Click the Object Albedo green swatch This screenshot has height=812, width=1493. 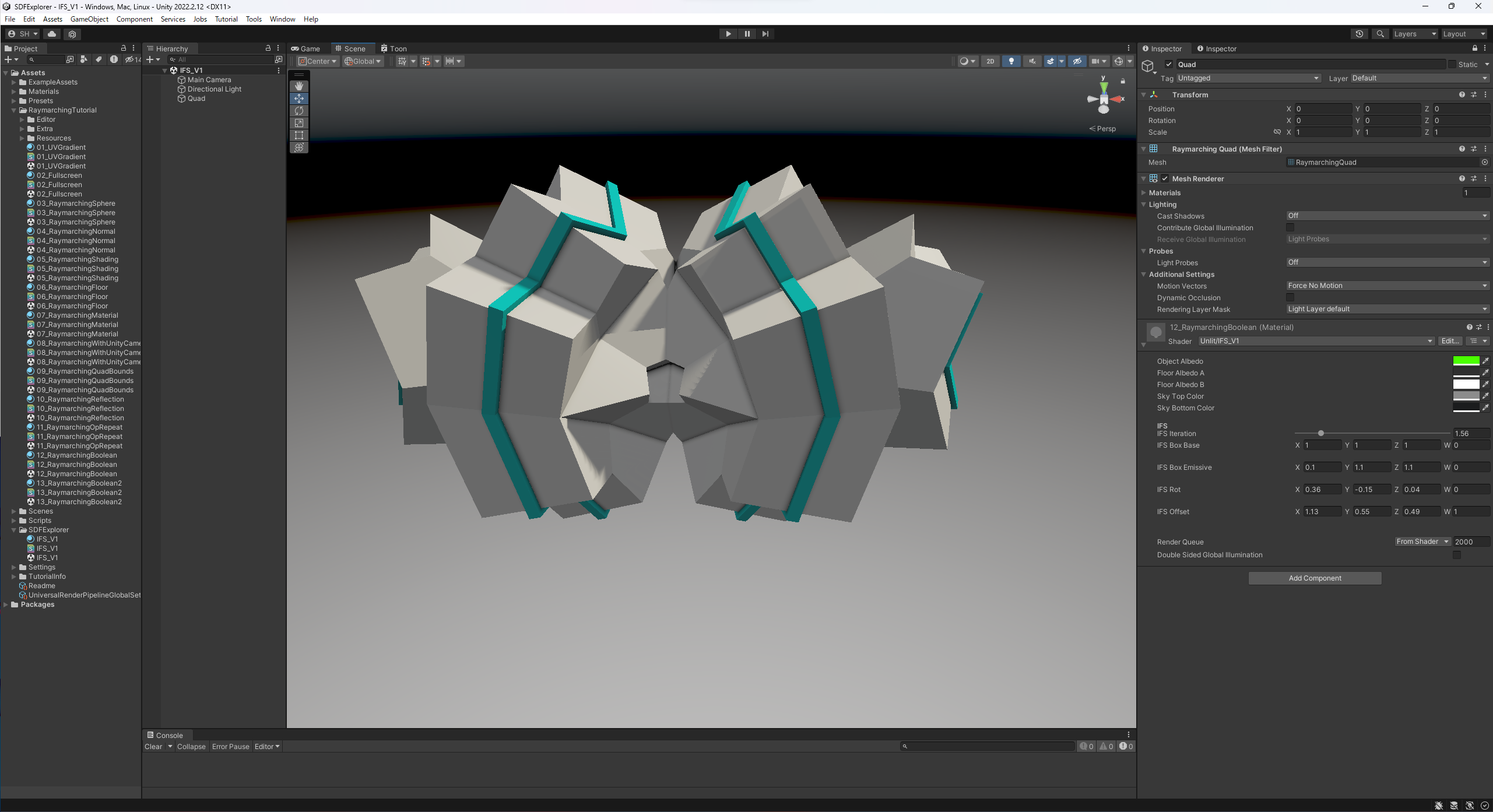[1466, 361]
